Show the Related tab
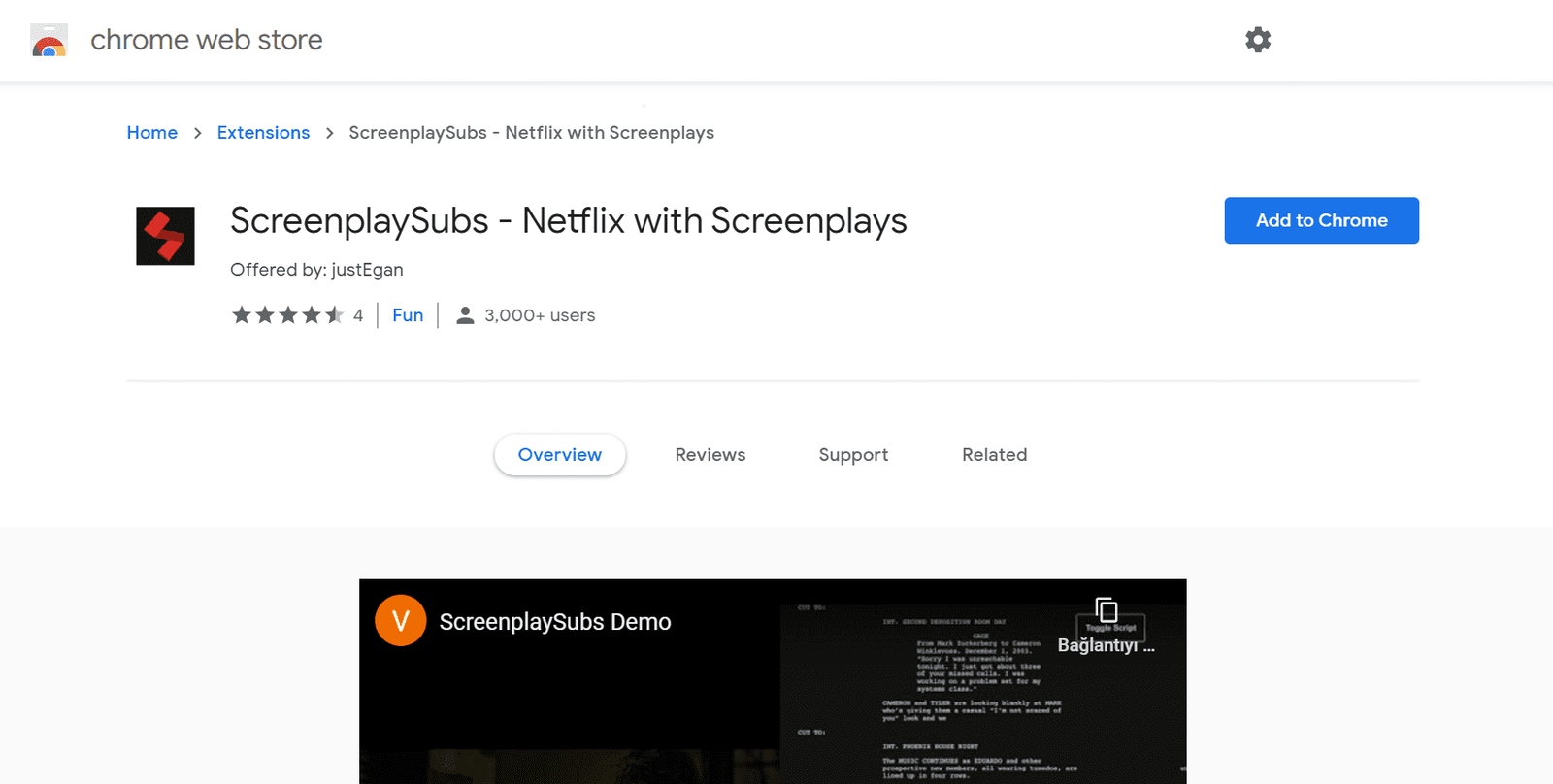Screen dimensions: 1553x784 (995, 455)
